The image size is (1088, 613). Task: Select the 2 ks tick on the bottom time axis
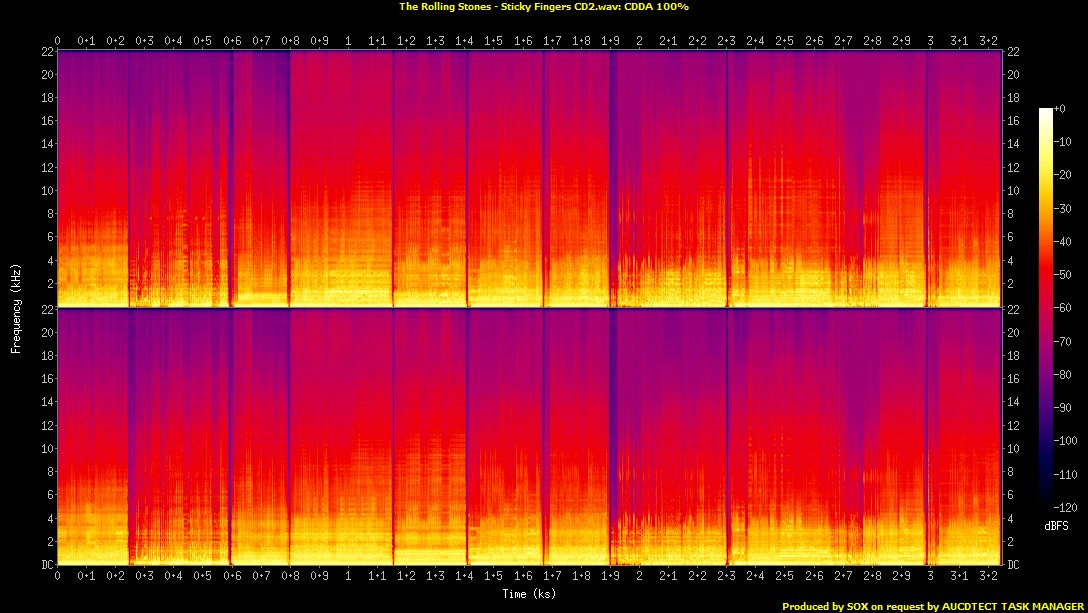[x=639, y=576]
